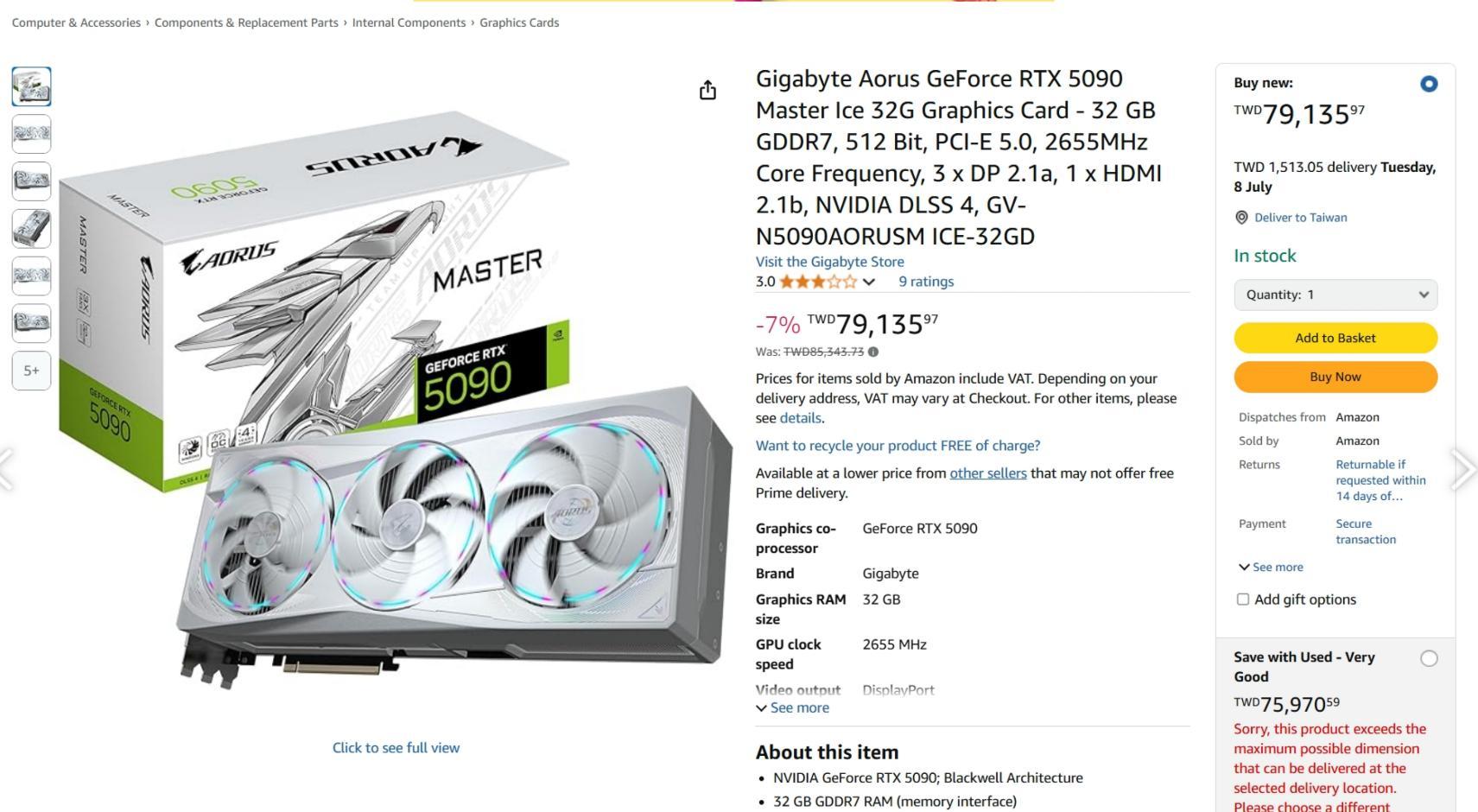Image resolution: width=1478 pixels, height=812 pixels.
Task: Enable the Add gift options checkbox
Action: pyautogui.click(x=1243, y=599)
